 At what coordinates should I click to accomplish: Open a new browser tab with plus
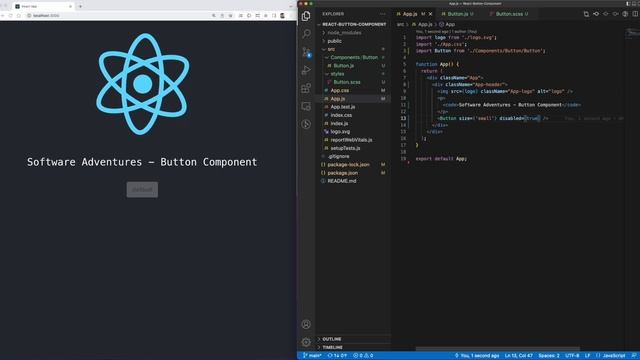point(80,6)
